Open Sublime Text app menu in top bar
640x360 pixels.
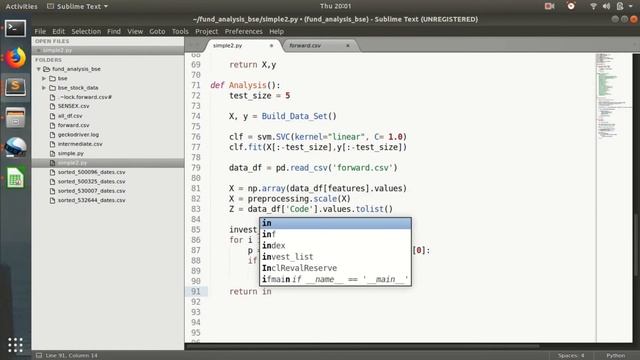(x=78, y=6)
